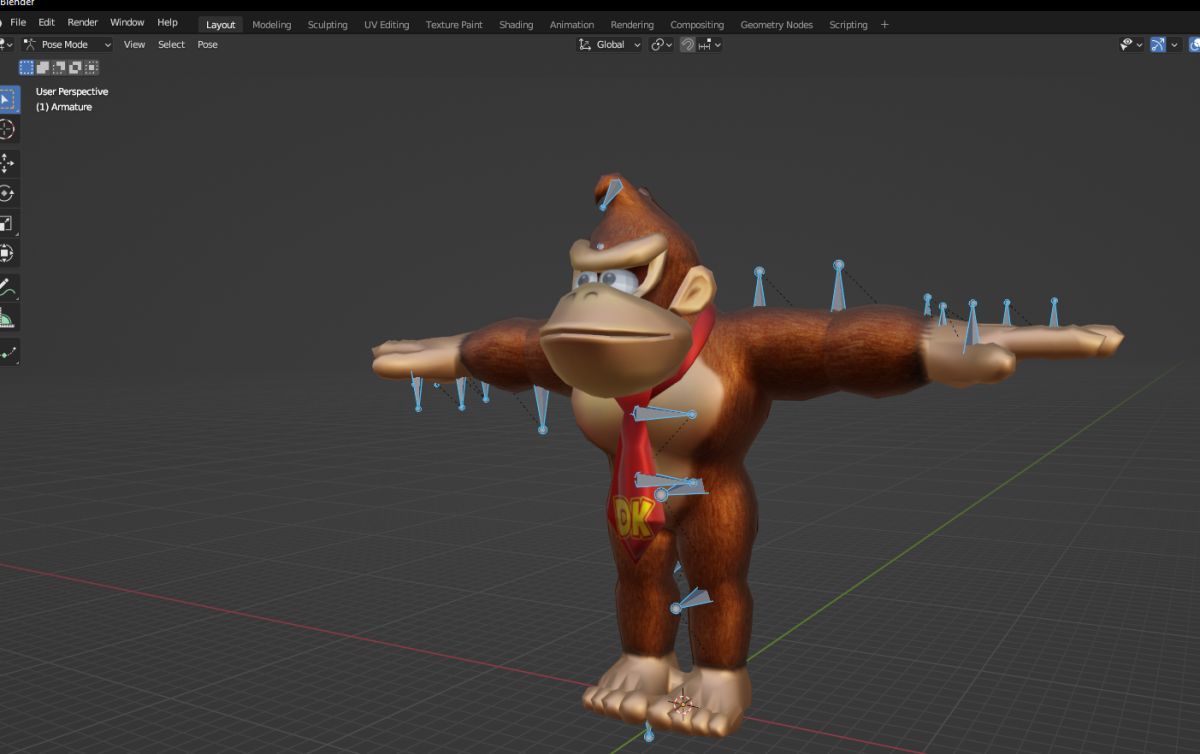Open the Pose menu
Image resolution: width=1200 pixels, height=754 pixels.
point(207,45)
